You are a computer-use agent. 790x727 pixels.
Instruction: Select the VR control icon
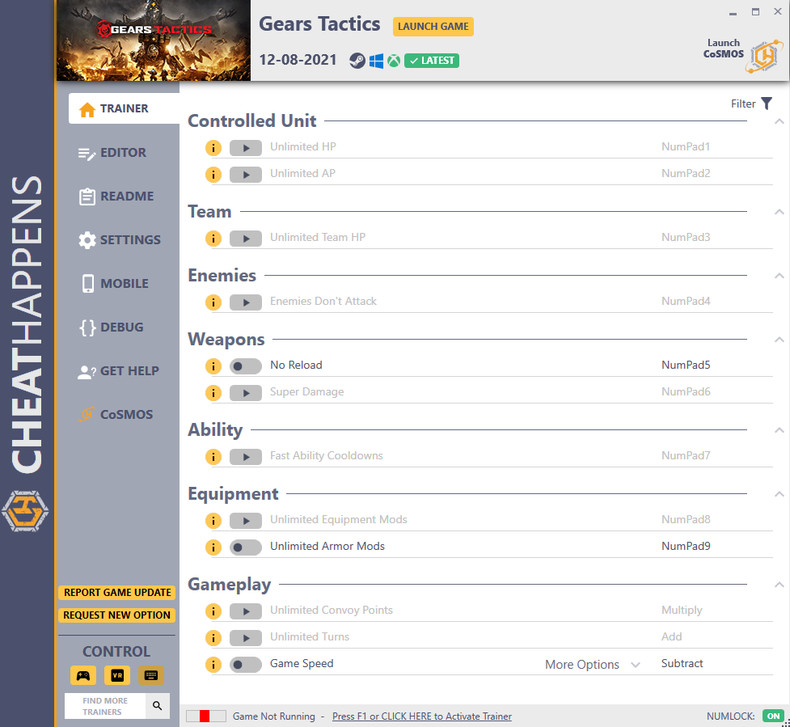(117, 676)
